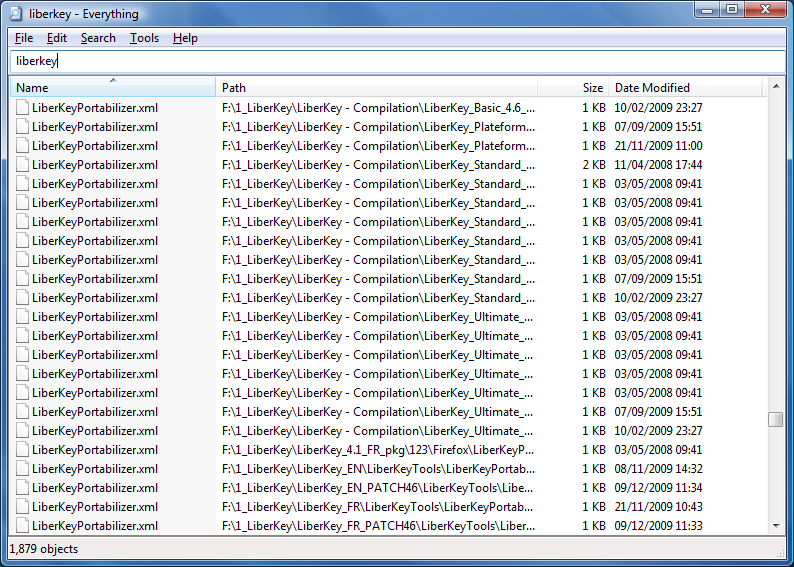
Task: Click file icon of row dated 21/11/2009 11:00
Action: pos(22,145)
